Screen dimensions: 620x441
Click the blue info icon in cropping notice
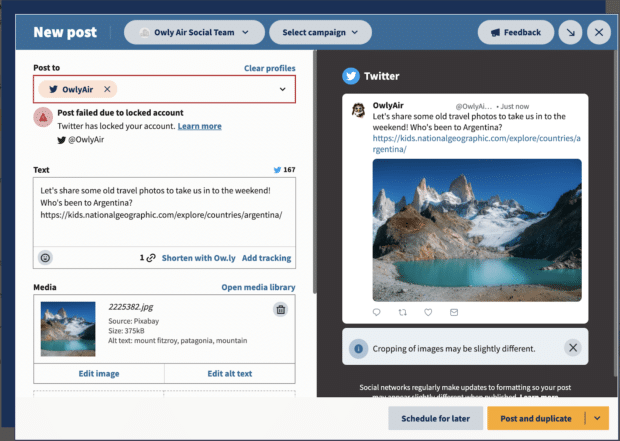[359, 349]
